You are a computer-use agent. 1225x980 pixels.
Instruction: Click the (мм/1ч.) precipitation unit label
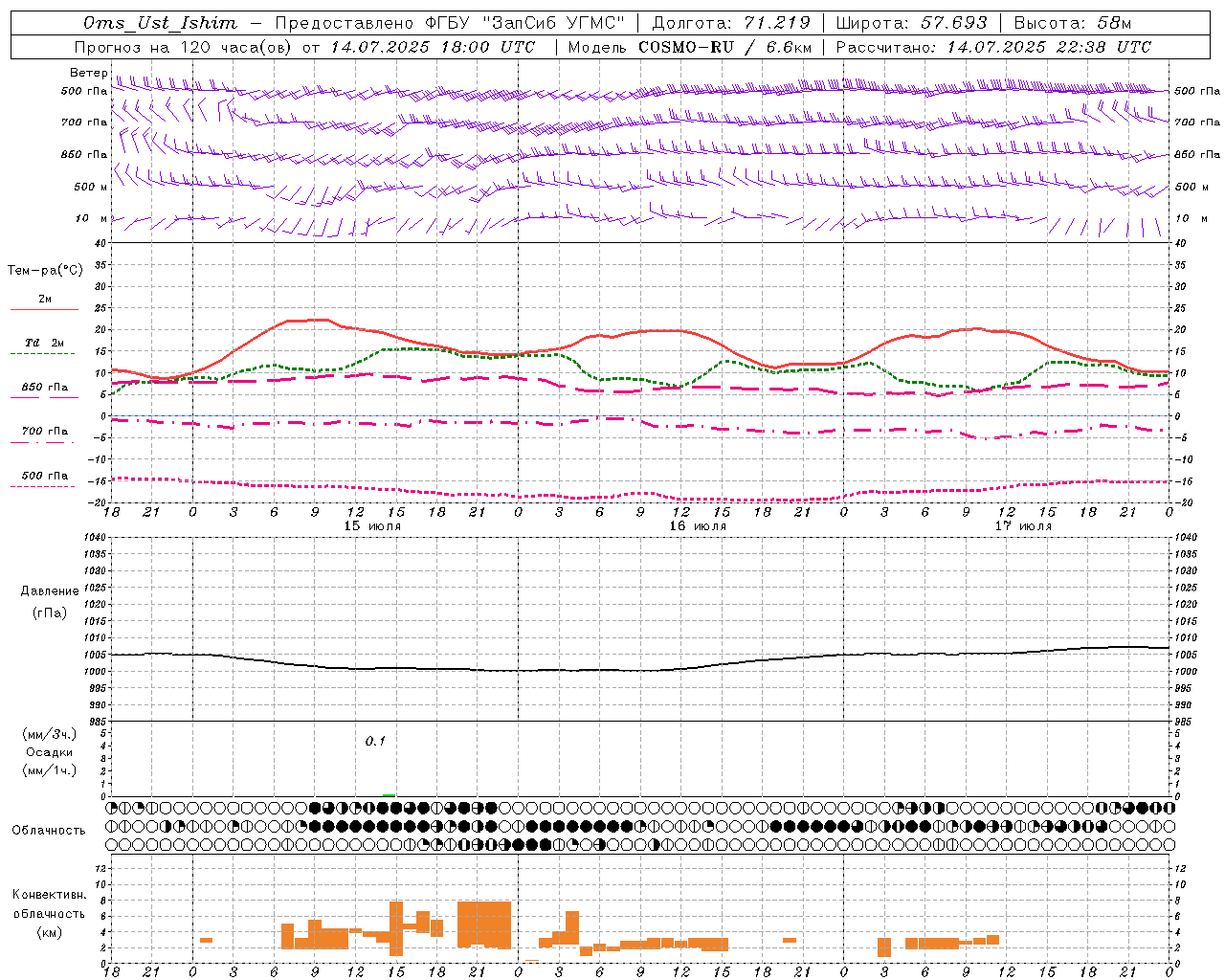pyautogui.click(x=50, y=770)
